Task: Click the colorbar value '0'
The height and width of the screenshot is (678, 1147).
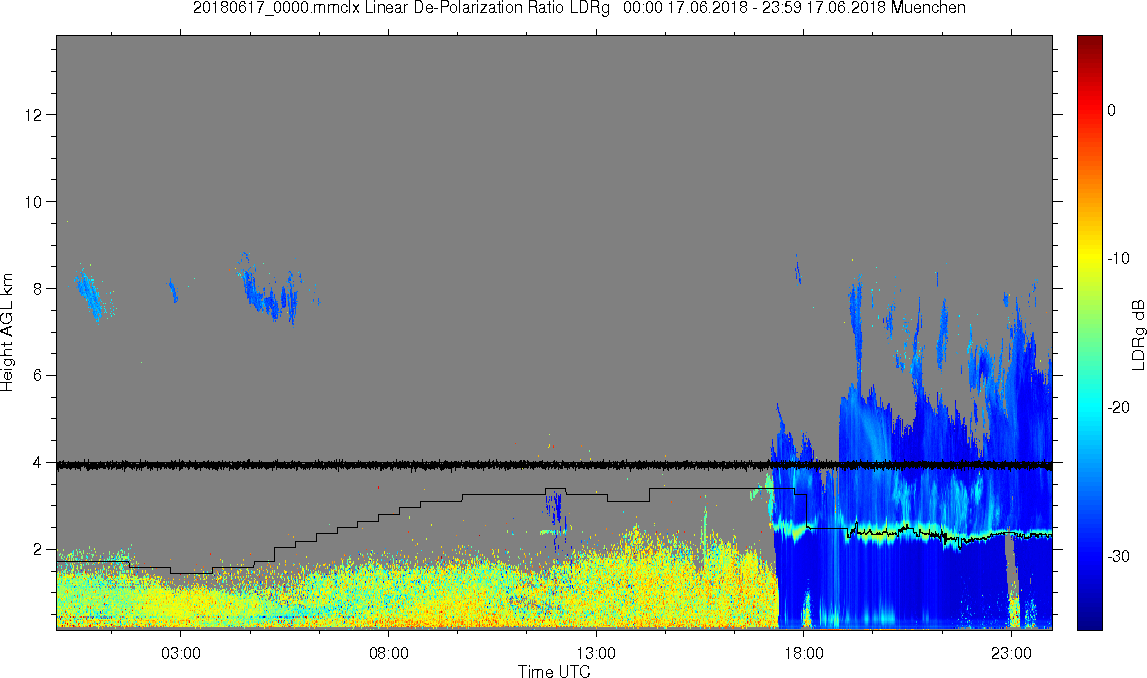Action: tap(1112, 110)
